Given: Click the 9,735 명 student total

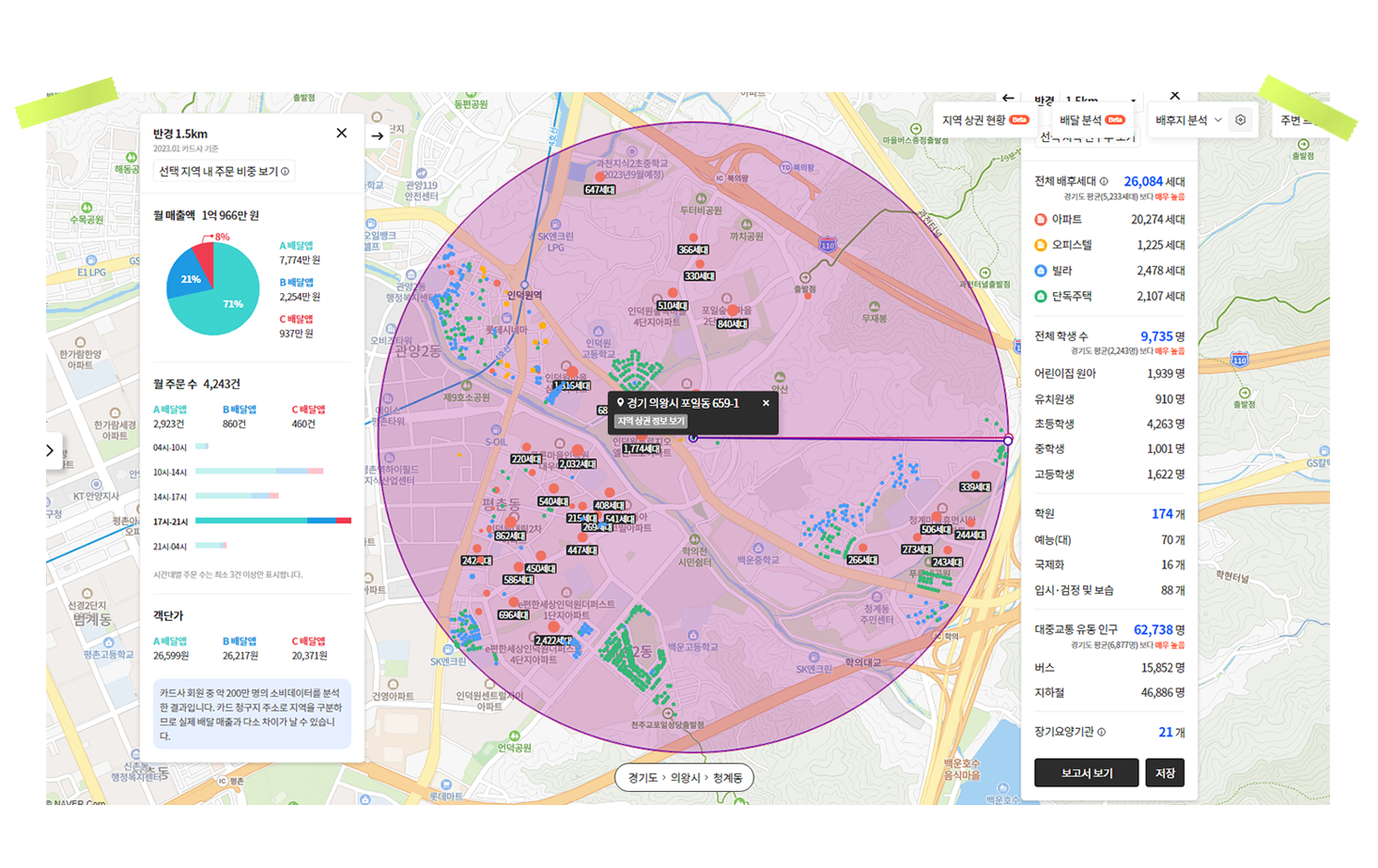Looking at the screenshot, I should 1163,336.
